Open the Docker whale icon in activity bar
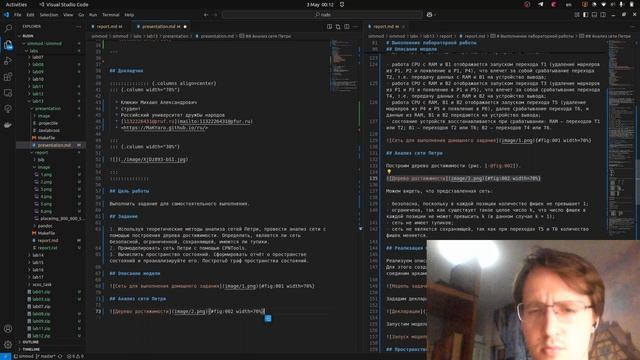 [8, 125]
